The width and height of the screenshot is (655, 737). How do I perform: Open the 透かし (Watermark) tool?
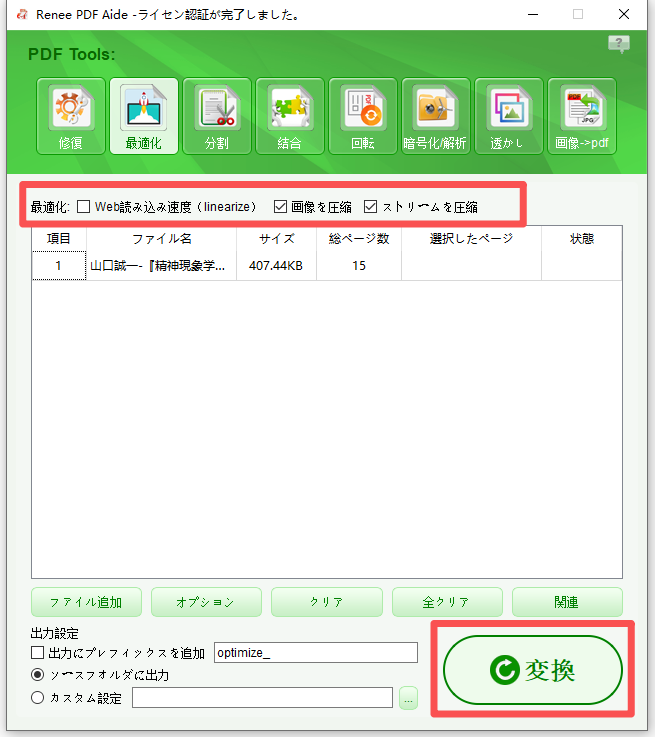tap(509, 116)
